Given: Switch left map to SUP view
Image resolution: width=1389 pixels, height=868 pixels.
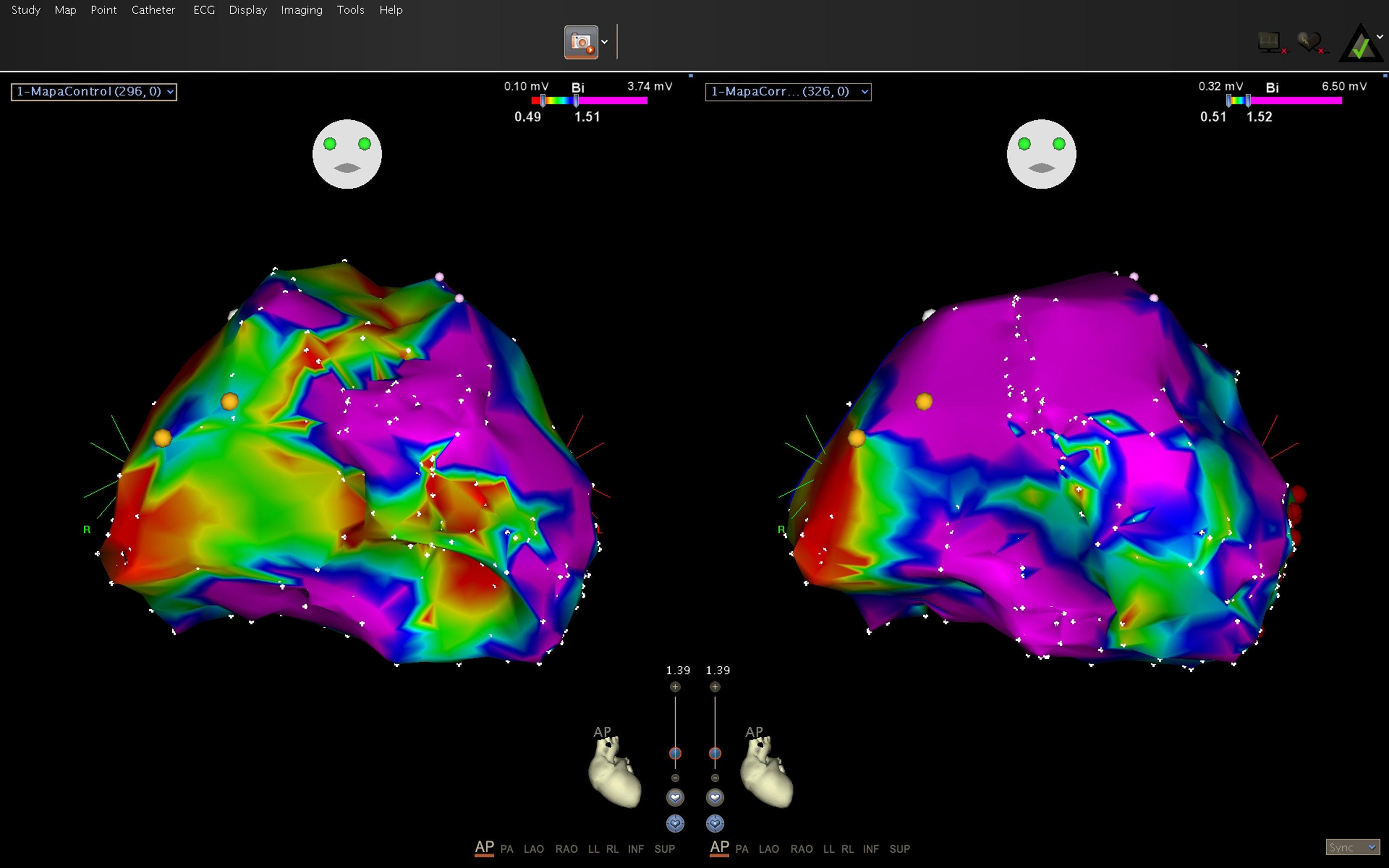Looking at the screenshot, I should (664, 849).
